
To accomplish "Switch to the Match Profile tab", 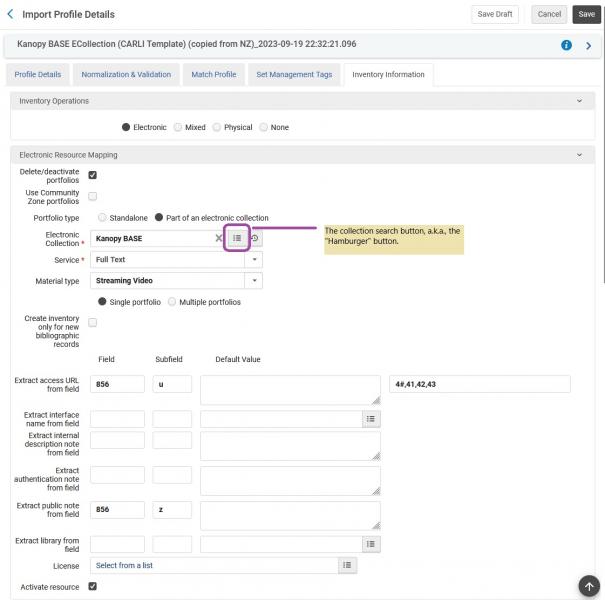I will pos(214,74).
